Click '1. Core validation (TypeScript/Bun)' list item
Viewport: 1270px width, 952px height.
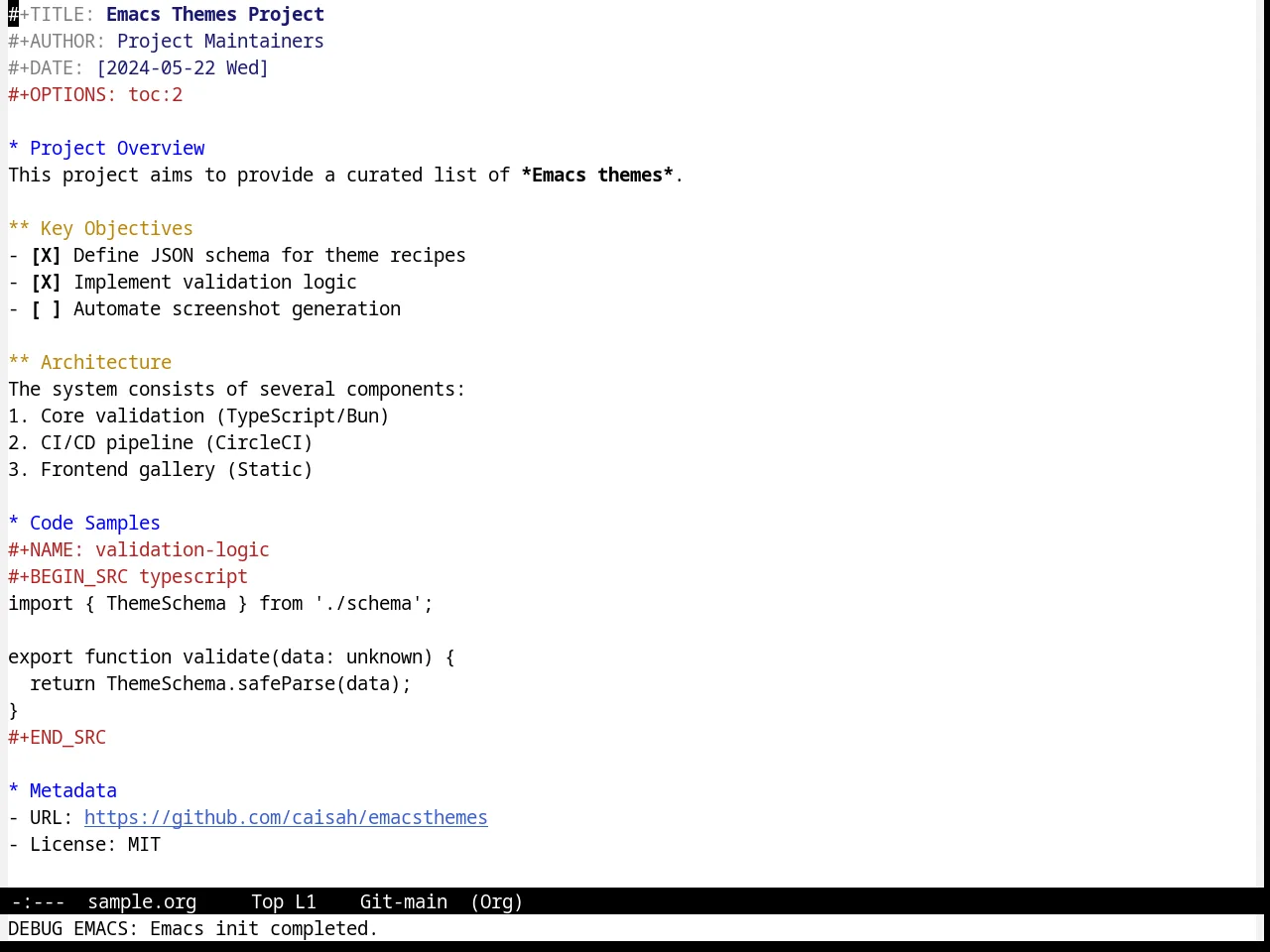coord(198,416)
